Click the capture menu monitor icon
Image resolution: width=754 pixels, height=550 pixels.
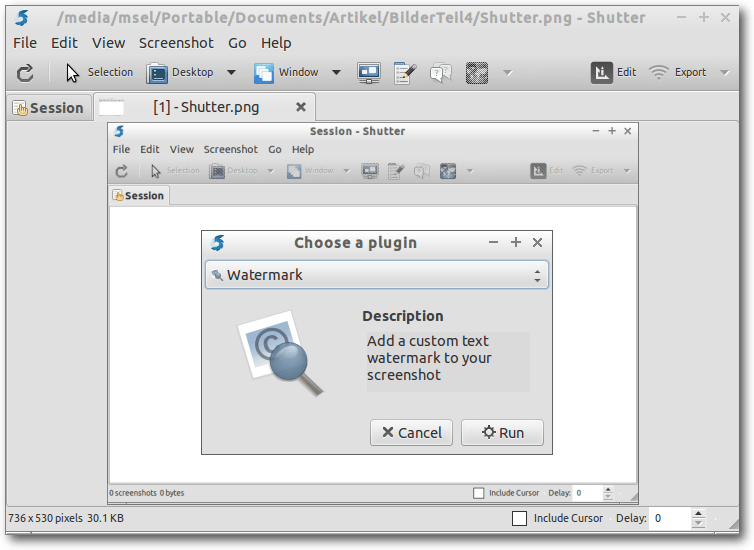pyautogui.click(x=369, y=73)
